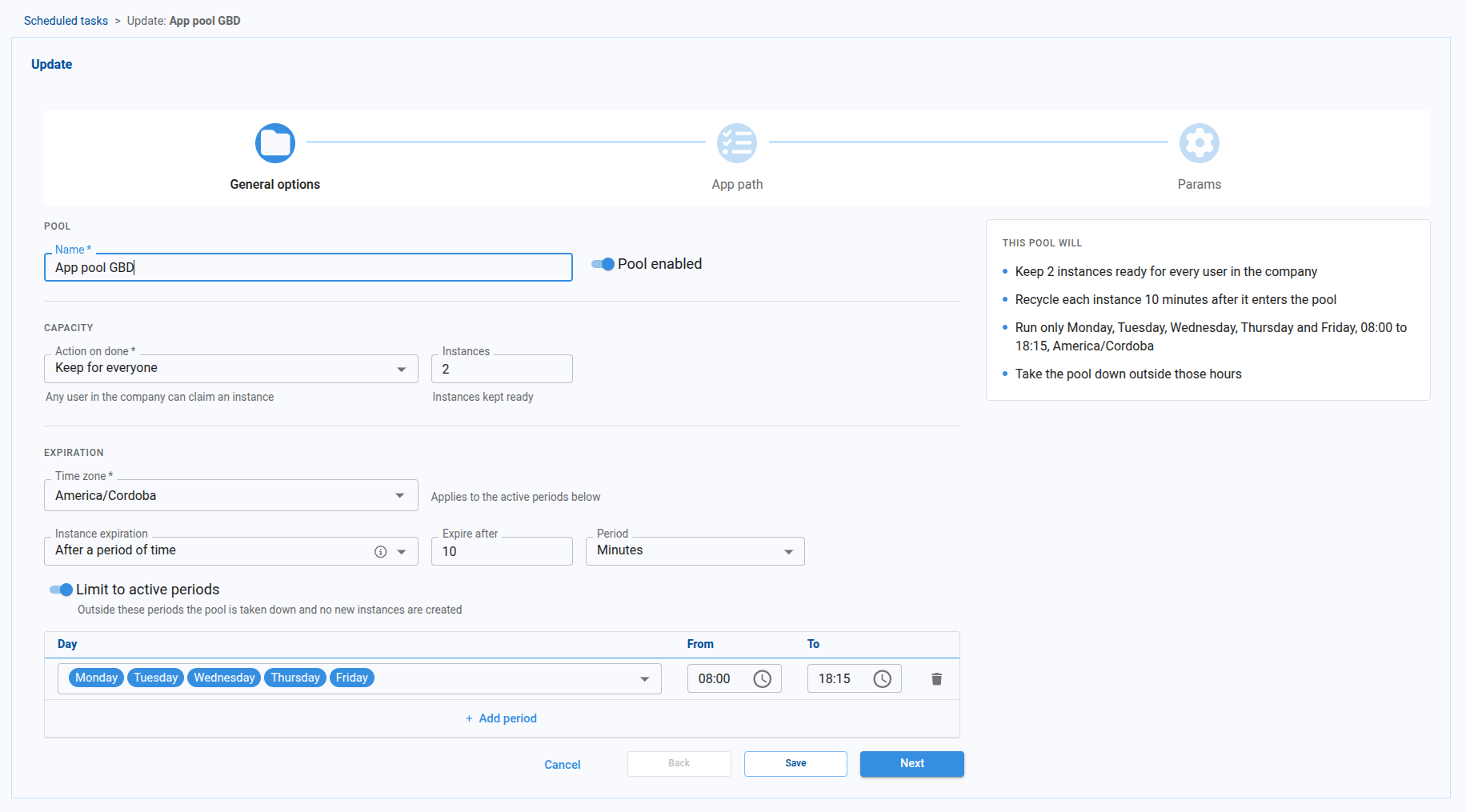
Task: Click the Tuesday day chip
Action: point(155,678)
